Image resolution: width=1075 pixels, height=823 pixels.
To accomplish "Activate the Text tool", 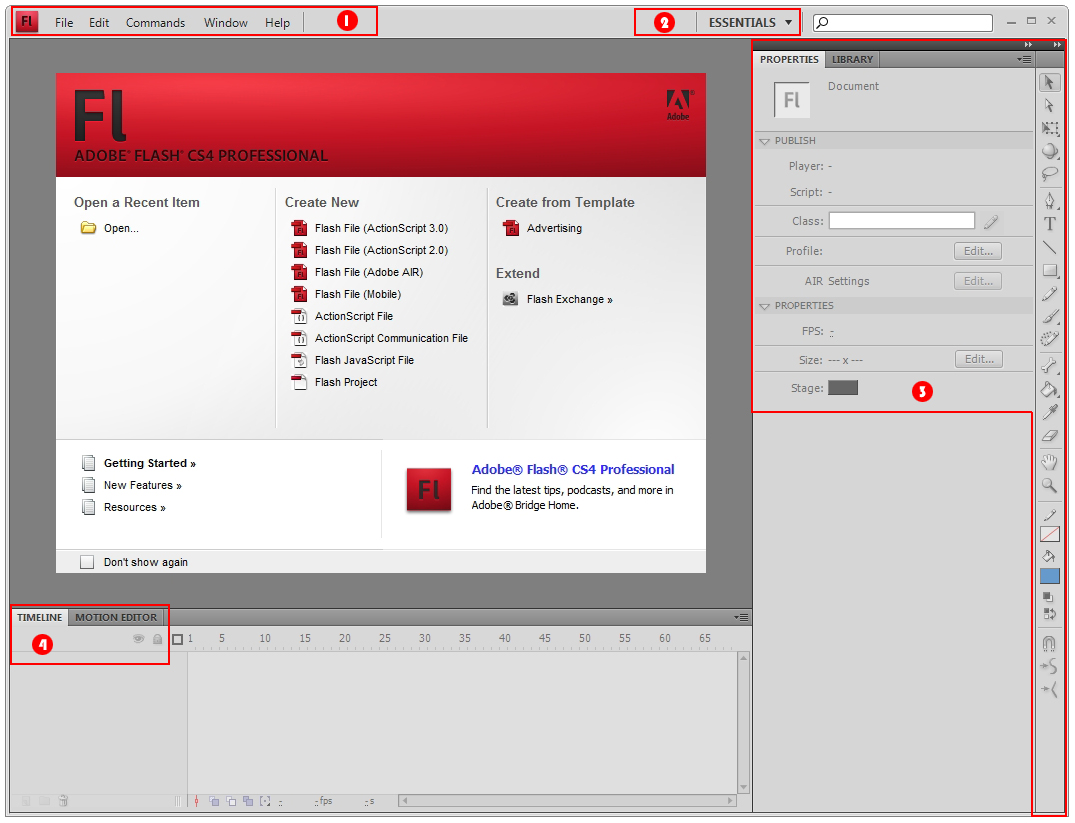I will 1050,223.
